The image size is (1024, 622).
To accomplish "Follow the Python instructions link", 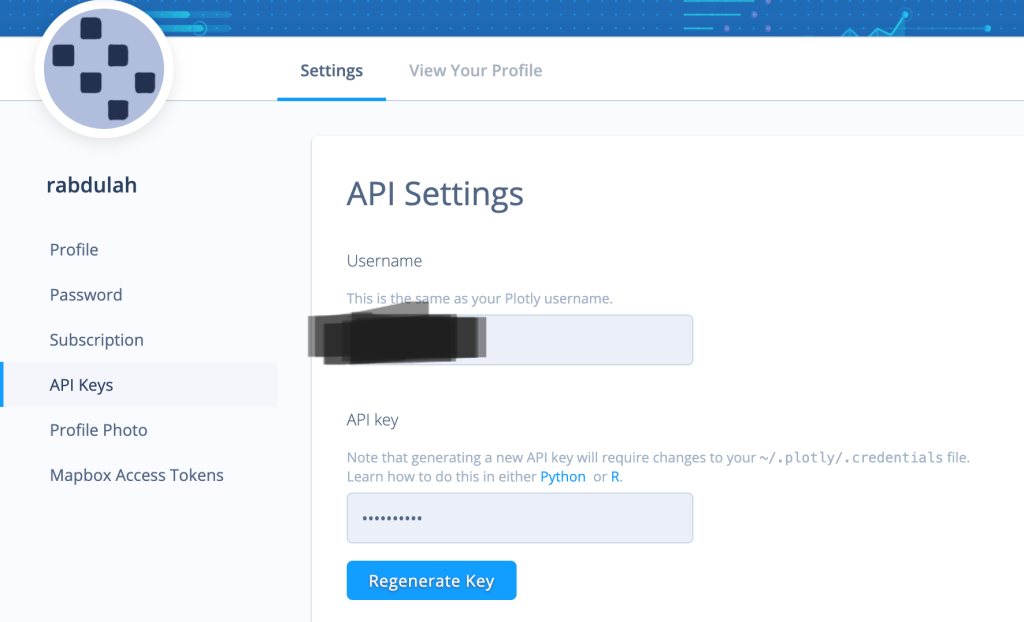I will point(563,477).
